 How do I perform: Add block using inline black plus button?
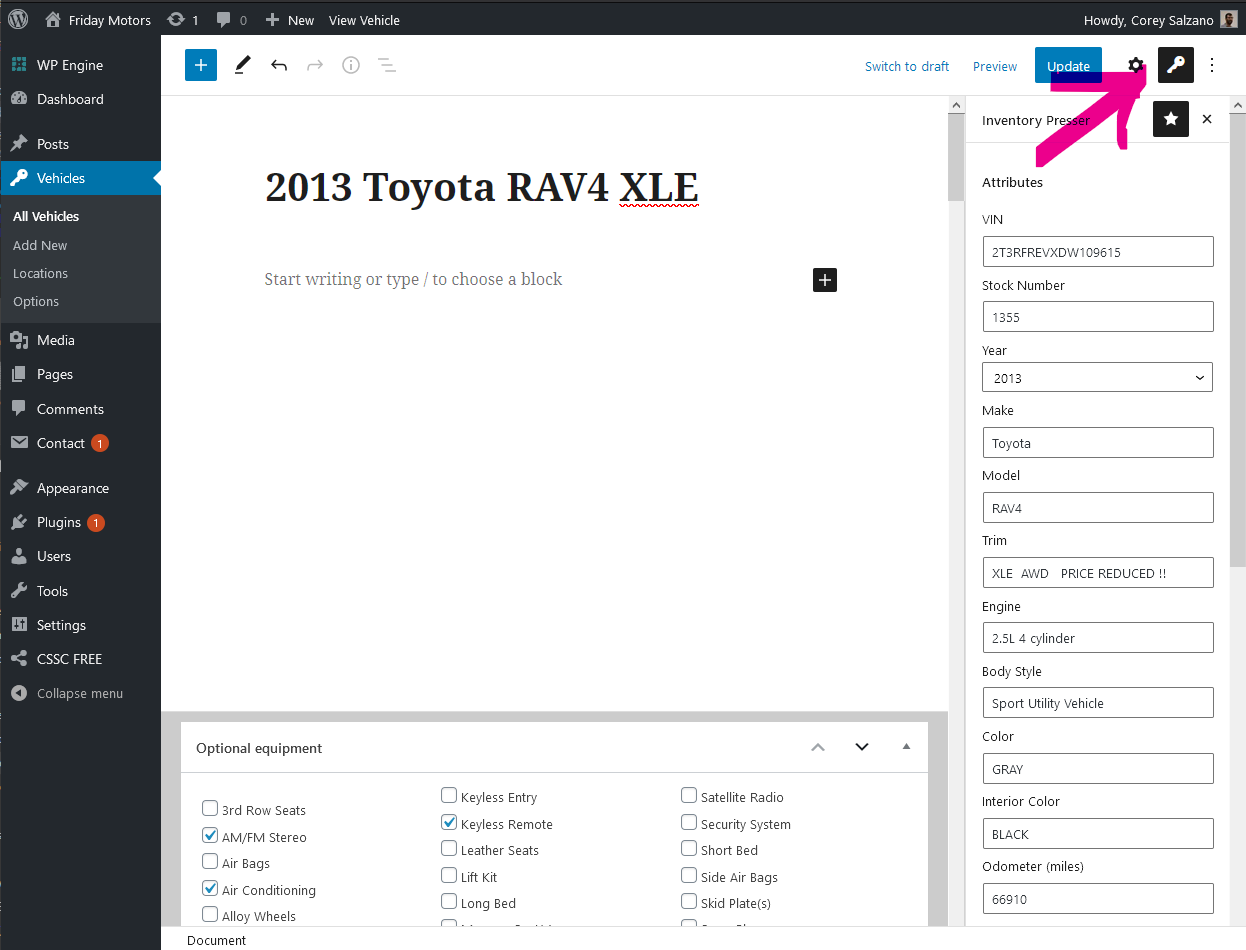pyautogui.click(x=825, y=279)
